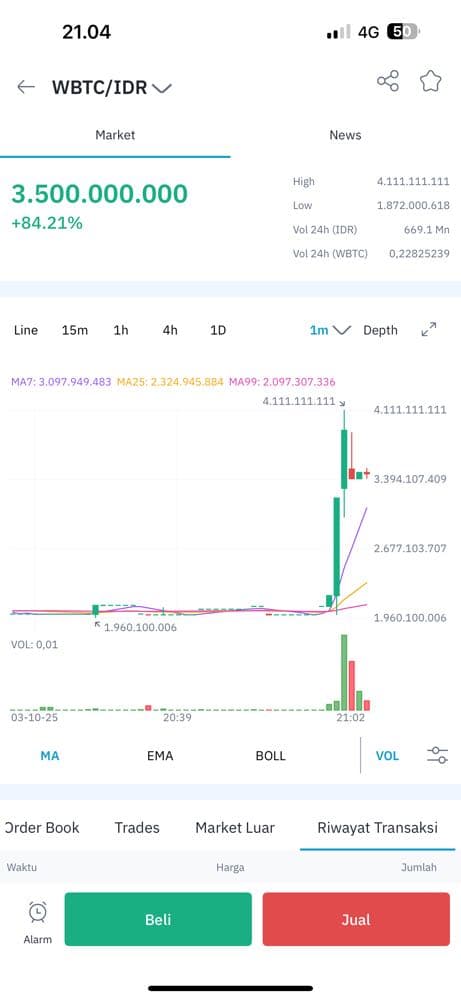Click the tallest green volume bar
Image resolution: width=461 pixels, height=1000 pixels.
(344, 672)
